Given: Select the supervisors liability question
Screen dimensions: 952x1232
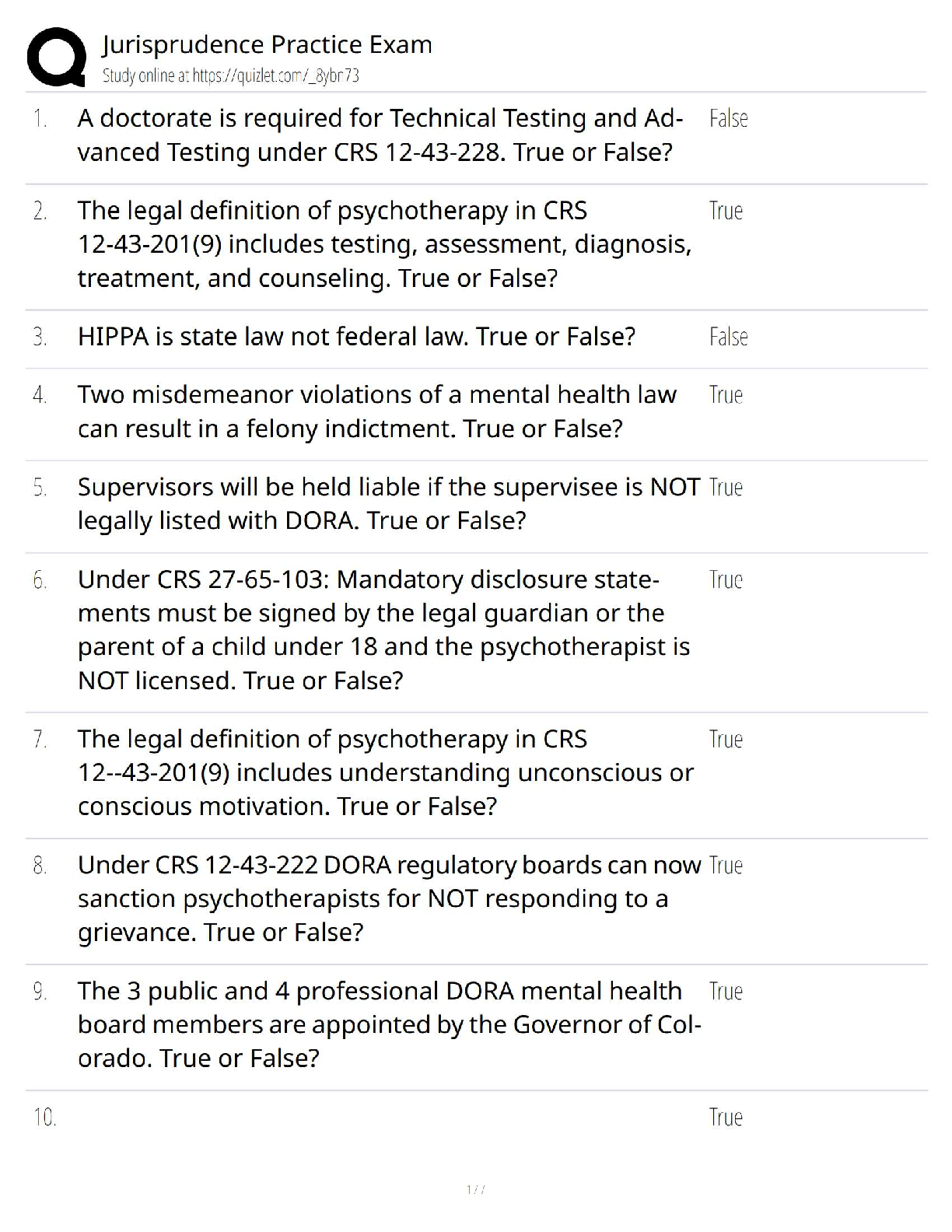Looking at the screenshot, I should [388, 504].
